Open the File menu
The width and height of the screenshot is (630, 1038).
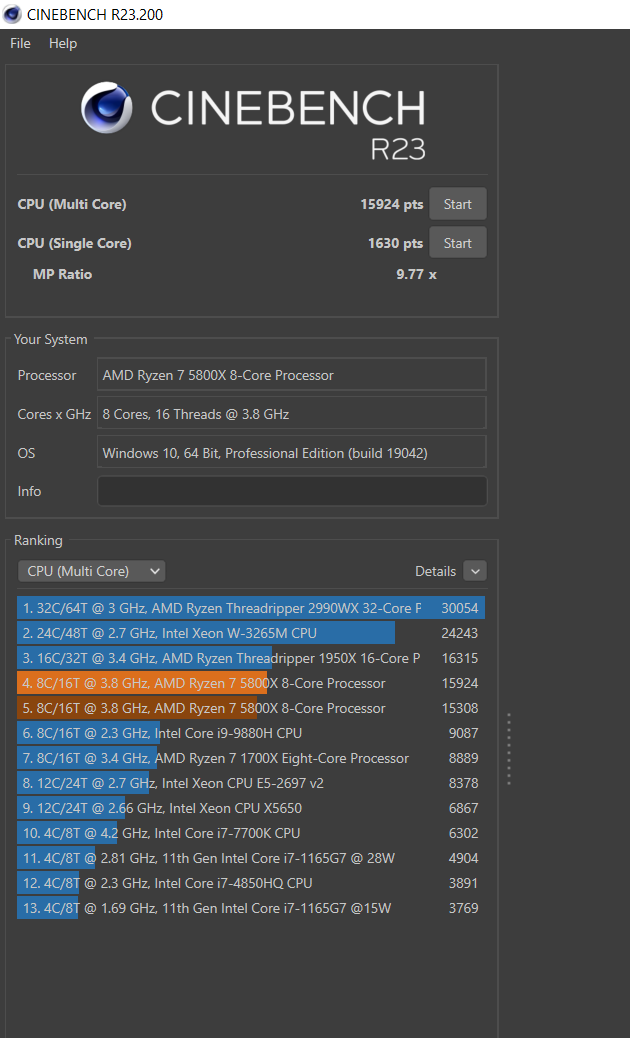[x=21, y=44]
